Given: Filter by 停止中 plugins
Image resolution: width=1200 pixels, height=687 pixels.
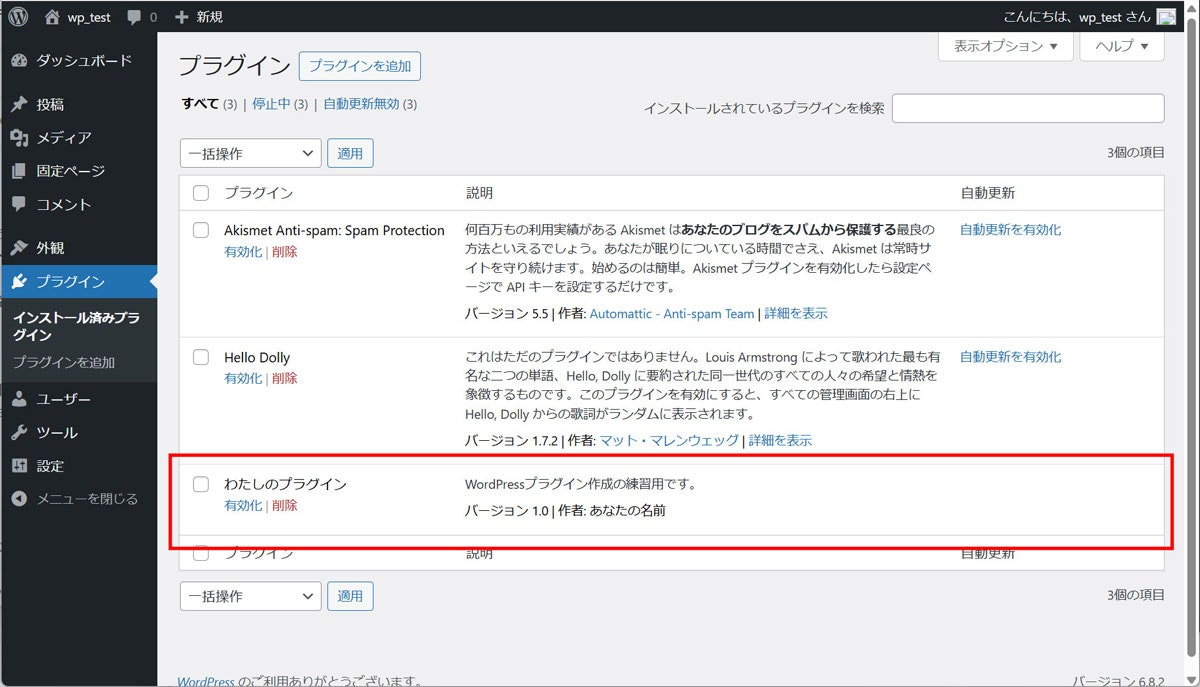Looking at the screenshot, I should (270, 104).
